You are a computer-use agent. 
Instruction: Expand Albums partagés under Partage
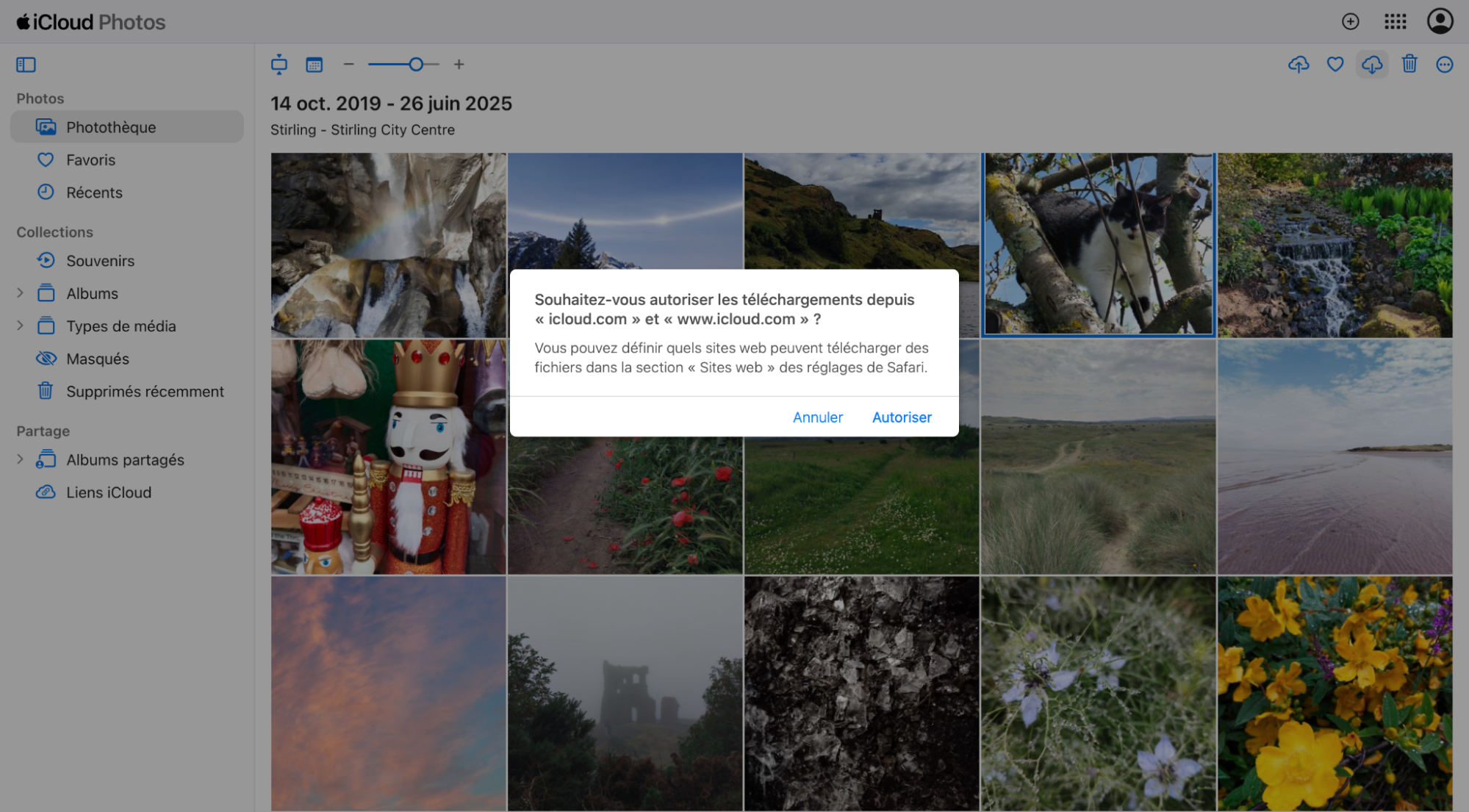pos(18,459)
